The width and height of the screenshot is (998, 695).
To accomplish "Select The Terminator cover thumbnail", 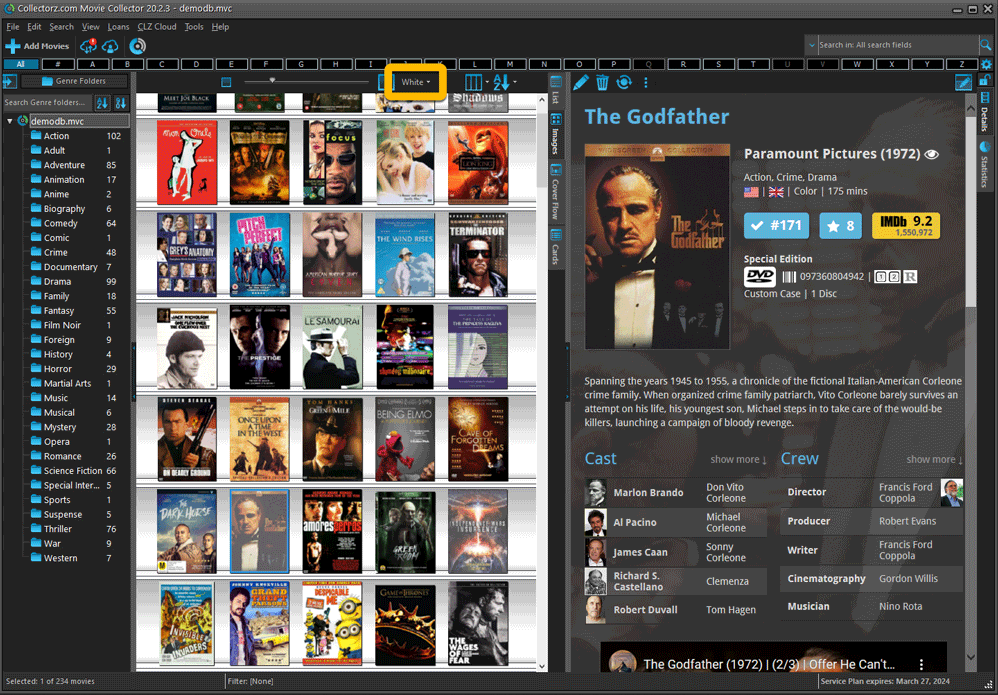I will 477,255.
